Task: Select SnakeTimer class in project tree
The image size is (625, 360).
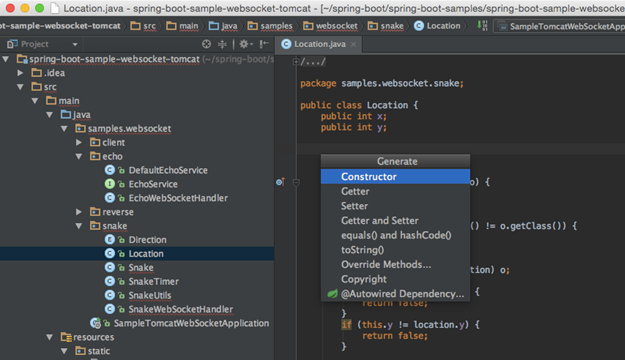Action: (x=153, y=281)
